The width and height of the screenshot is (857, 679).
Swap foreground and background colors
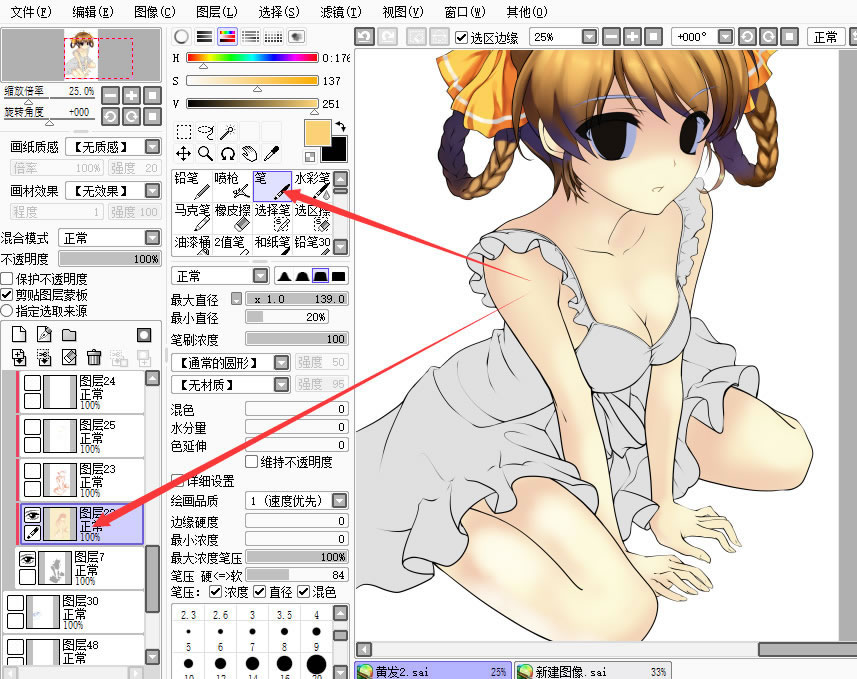(341, 127)
